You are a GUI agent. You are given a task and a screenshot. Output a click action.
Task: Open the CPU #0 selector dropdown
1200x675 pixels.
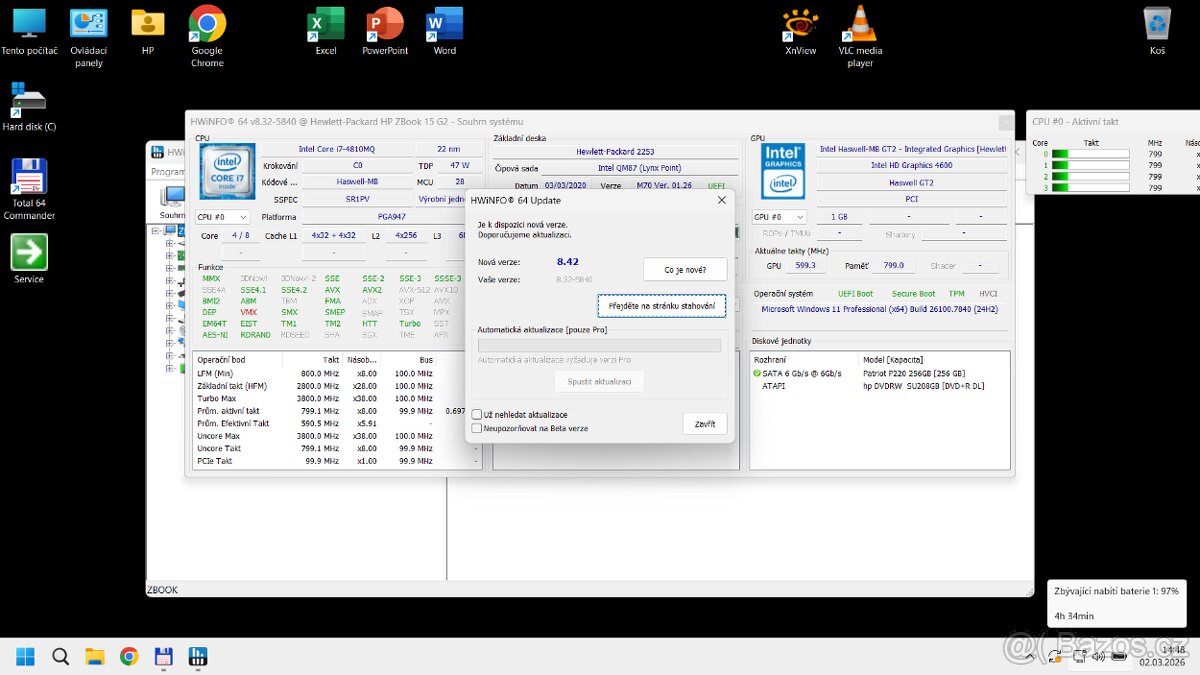[x=223, y=217]
